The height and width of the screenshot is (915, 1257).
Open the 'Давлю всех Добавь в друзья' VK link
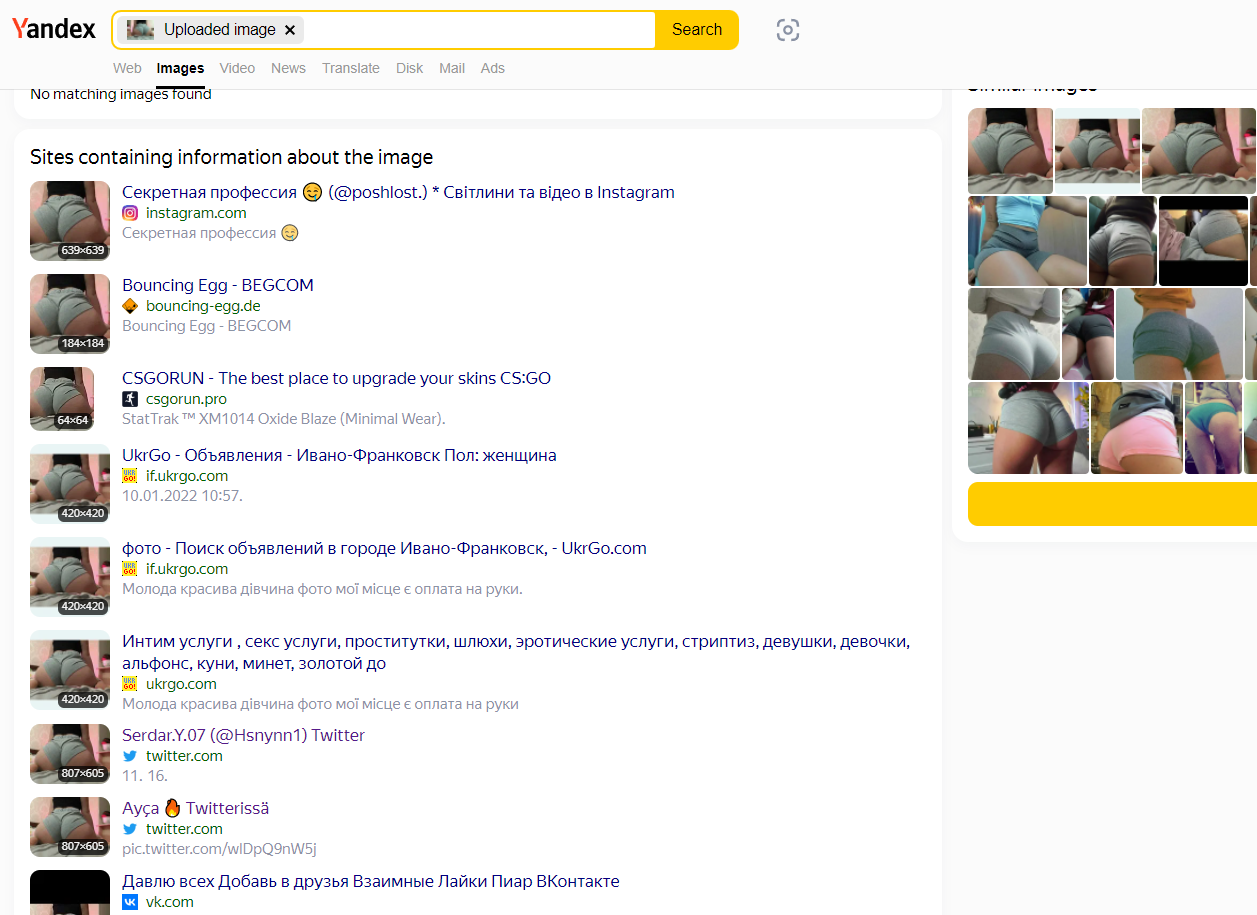tap(371, 881)
